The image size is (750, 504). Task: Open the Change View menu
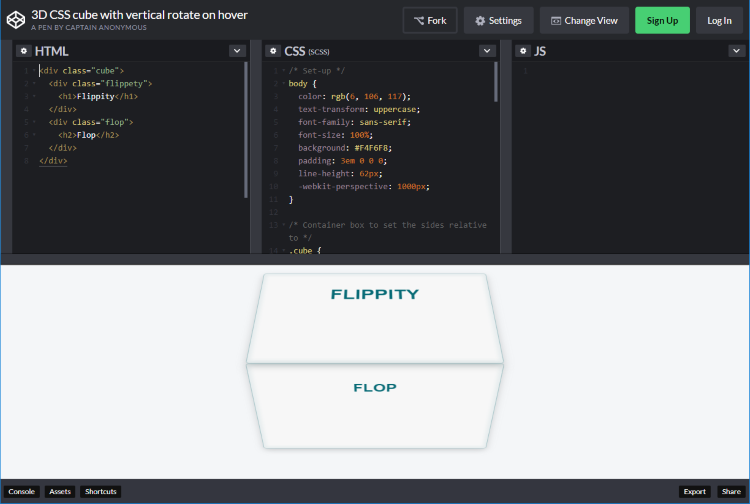point(584,20)
